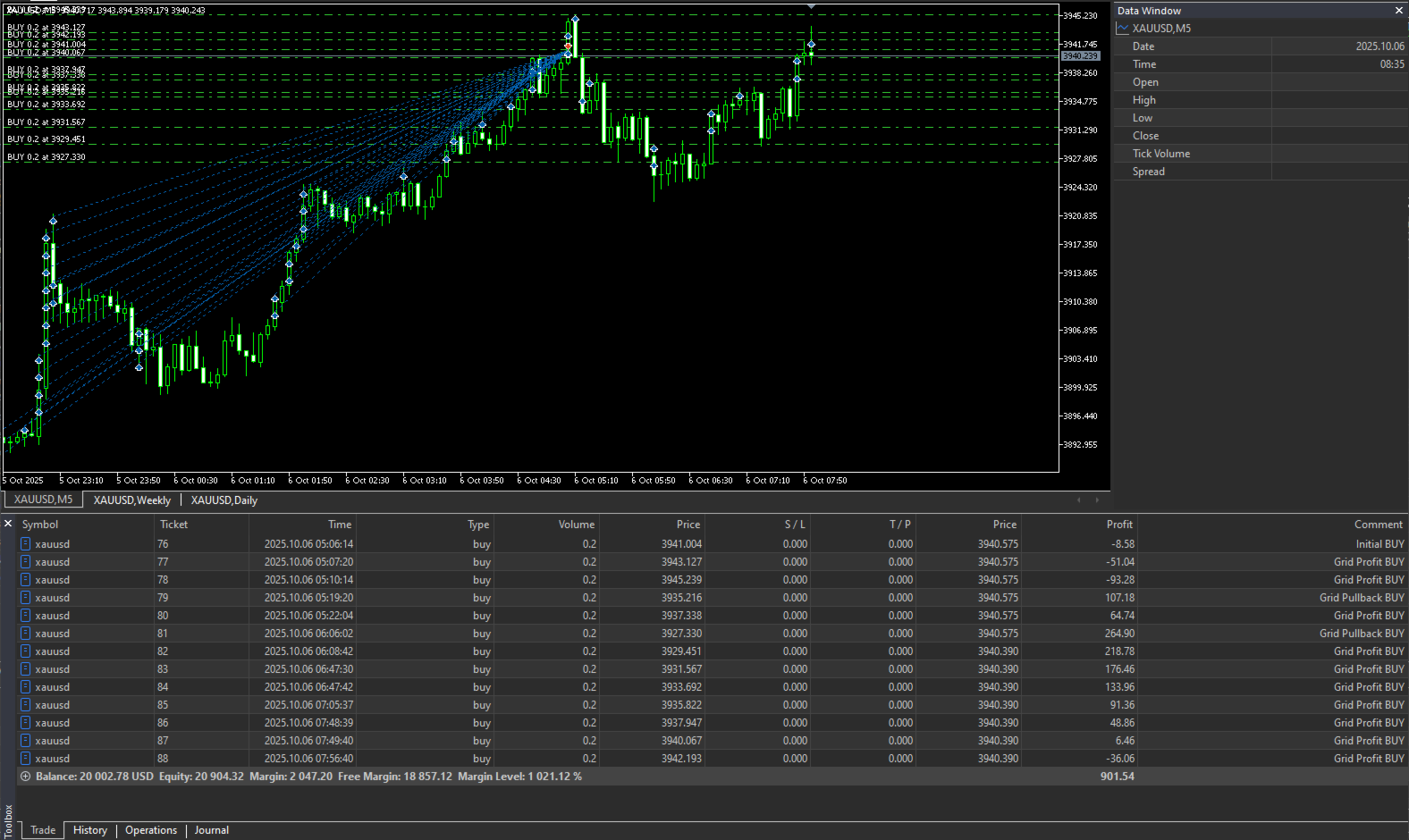Click the profit value 264.90
1409x840 pixels.
point(1119,634)
